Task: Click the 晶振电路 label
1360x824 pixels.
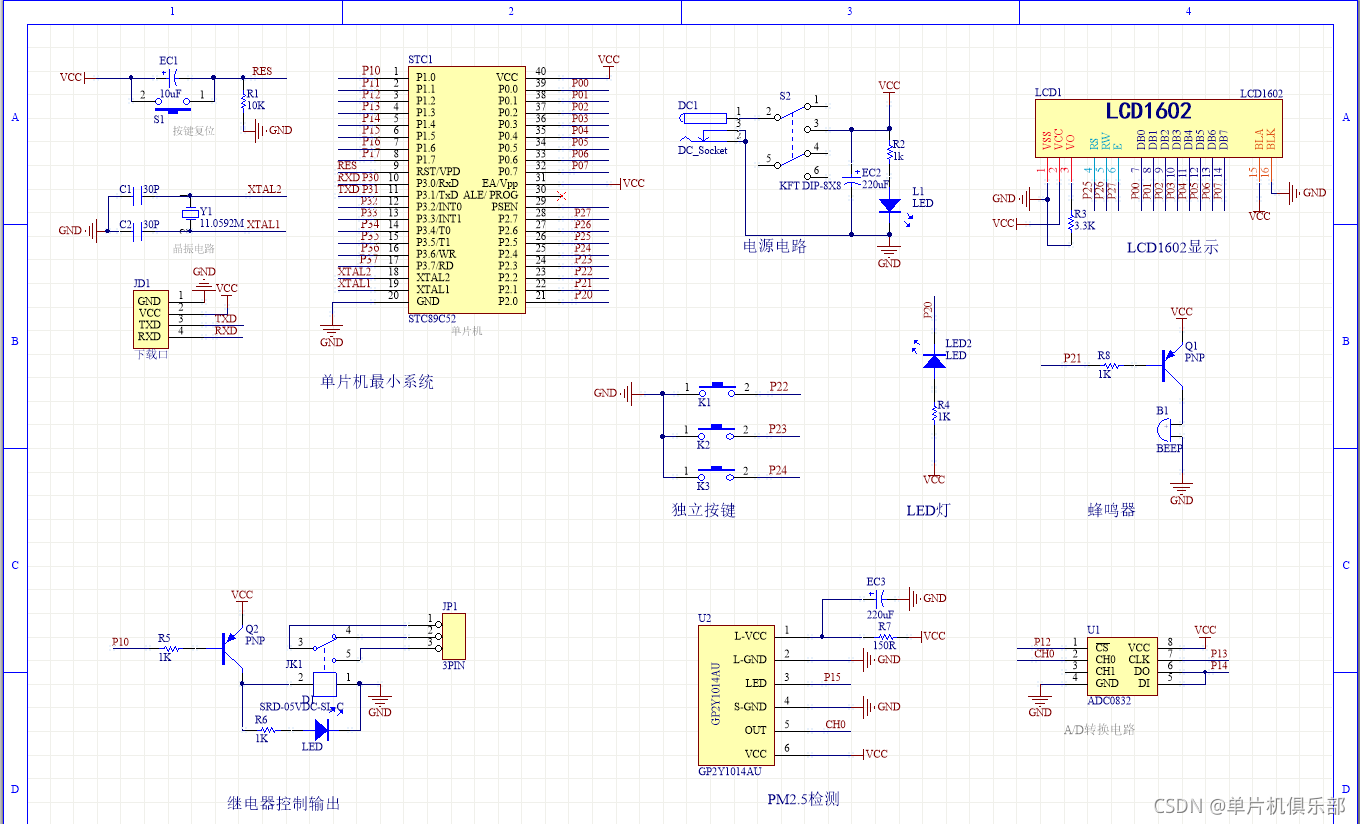Action: click(x=194, y=249)
